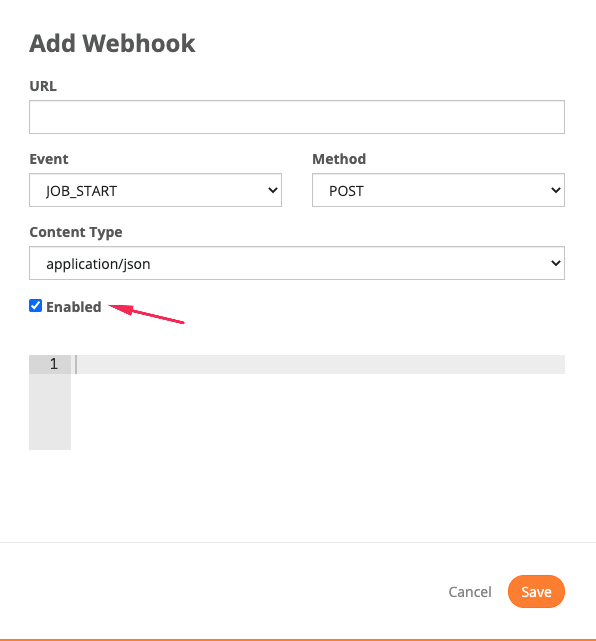This screenshot has height=641, width=596.
Task: Click the URL input field
Action: pyautogui.click(x=297, y=117)
